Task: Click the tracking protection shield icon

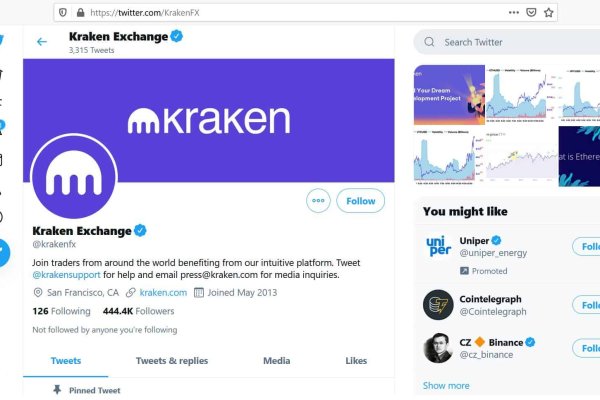Action: coord(64,12)
